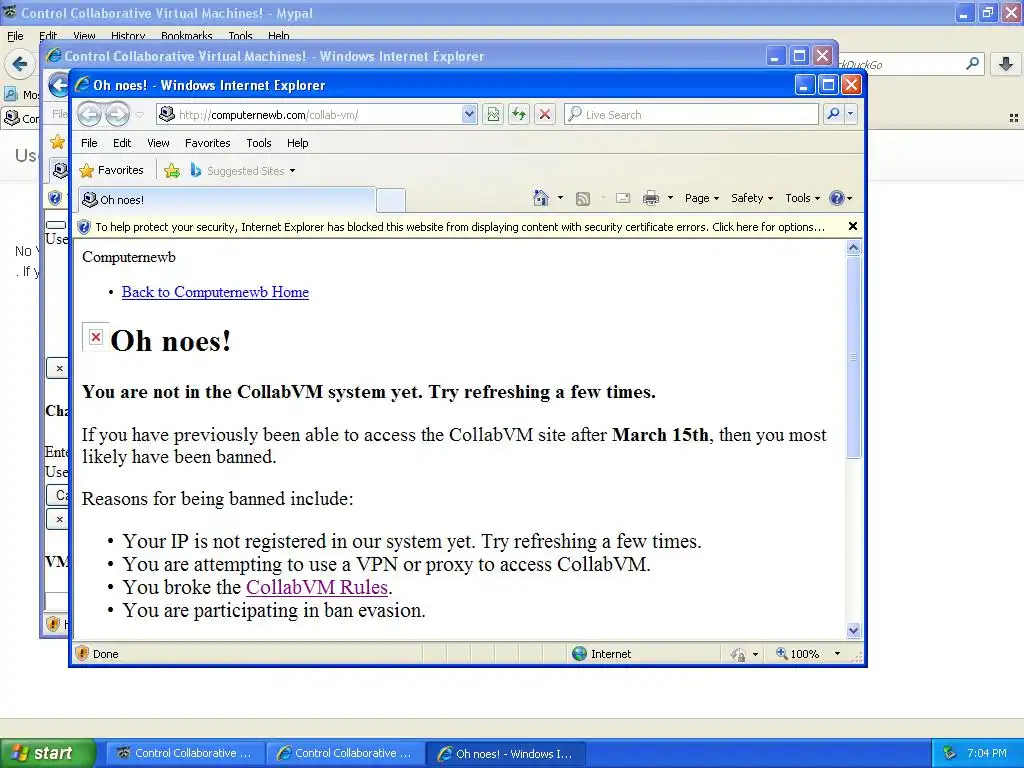This screenshot has width=1024, height=768.
Task: Open the search provider dropdown arrow
Action: 850,114
